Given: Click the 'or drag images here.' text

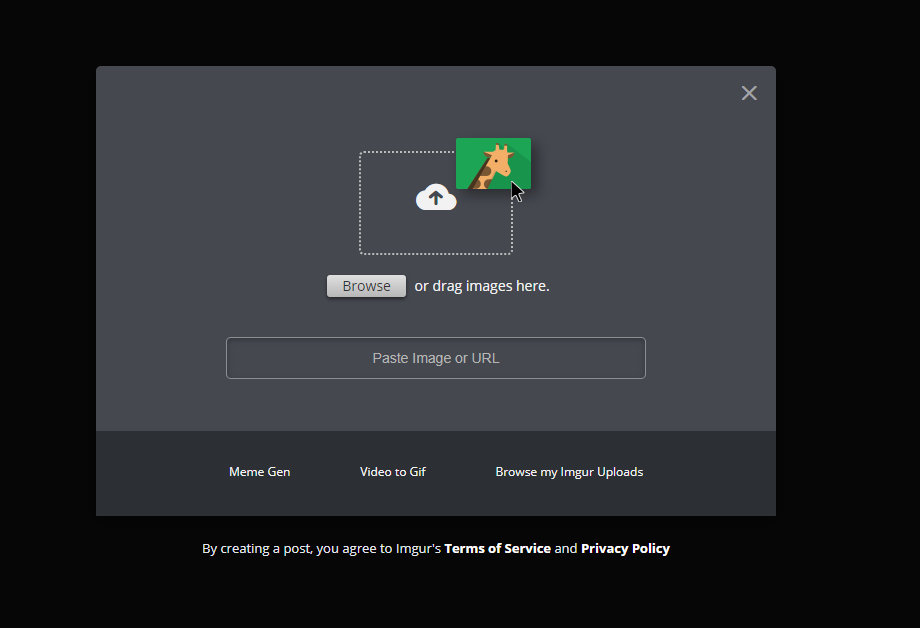Looking at the screenshot, I should pyautogui.click(x=482, y=286).
